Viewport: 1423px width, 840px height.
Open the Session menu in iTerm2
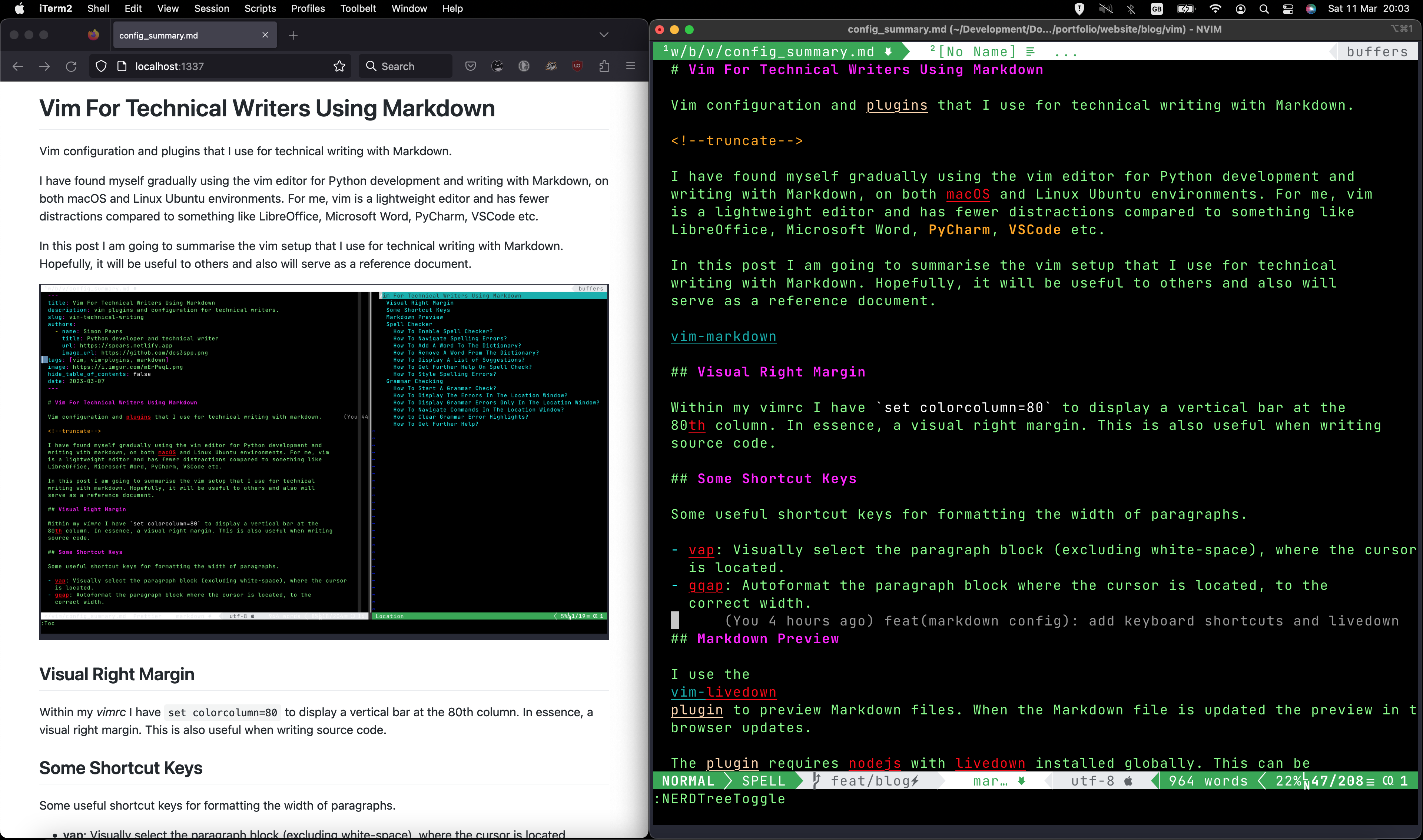(211, 9)
